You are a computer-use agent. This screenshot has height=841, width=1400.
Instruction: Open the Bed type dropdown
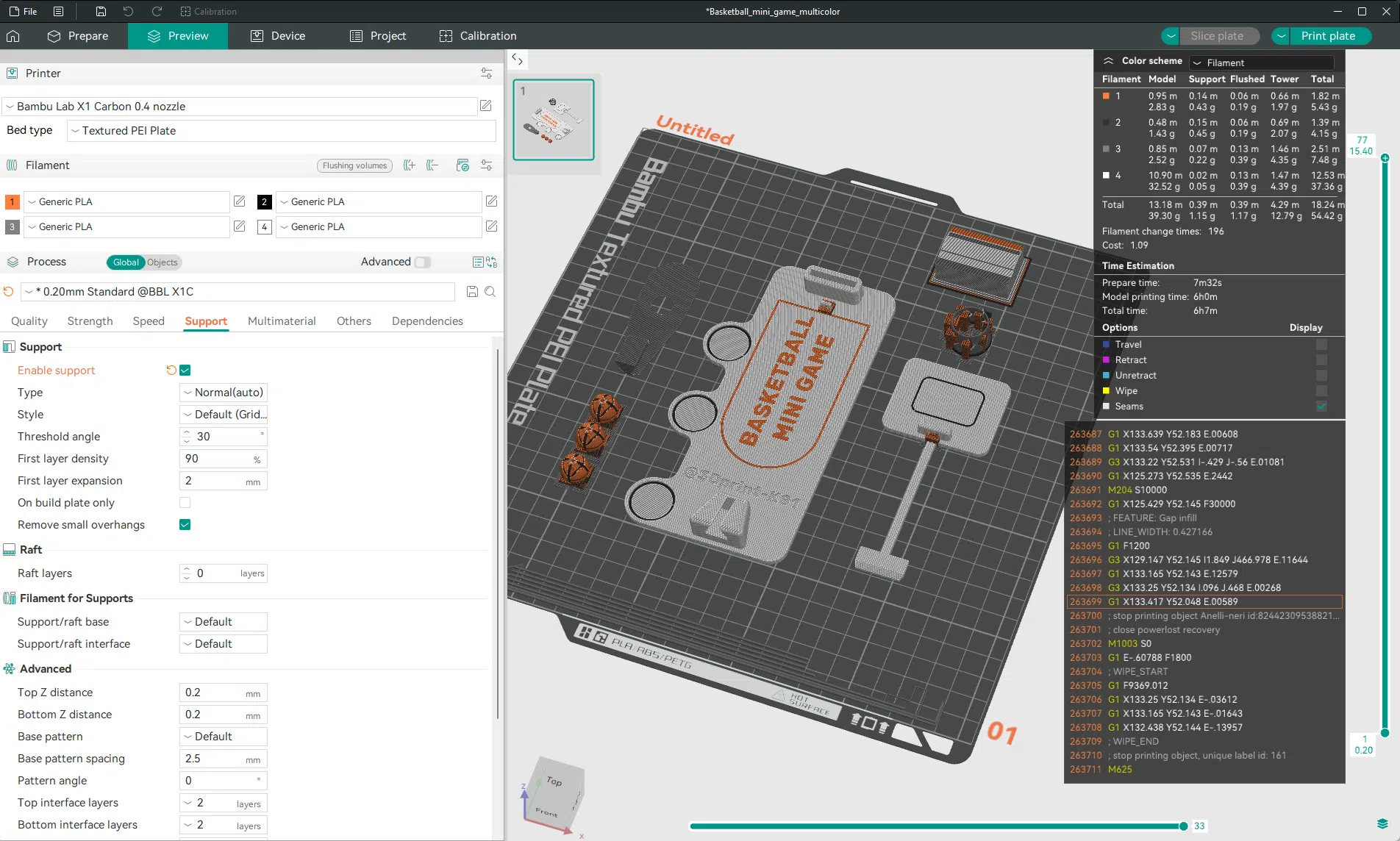[282, 131]
